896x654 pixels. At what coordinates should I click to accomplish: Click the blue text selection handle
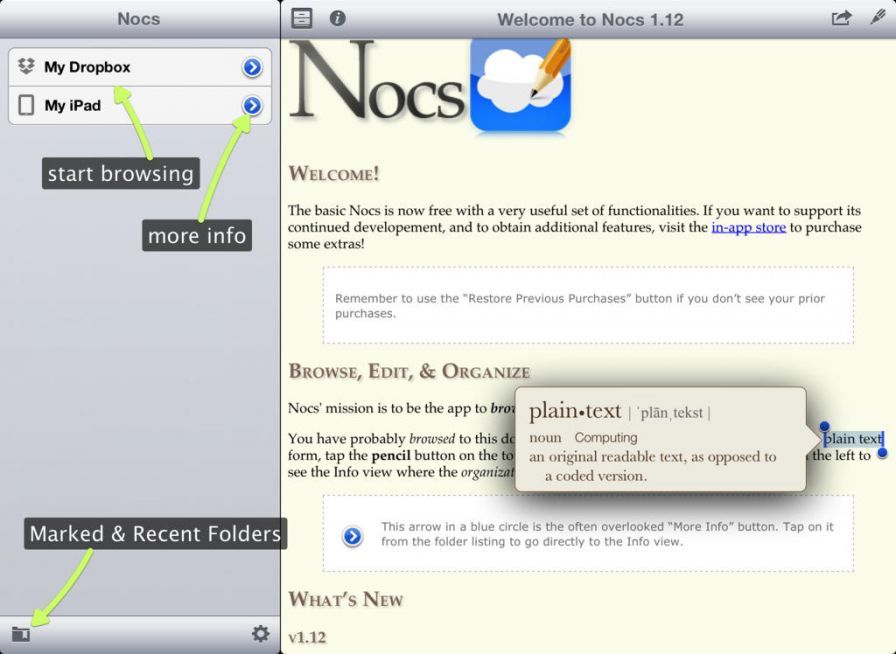825,425
